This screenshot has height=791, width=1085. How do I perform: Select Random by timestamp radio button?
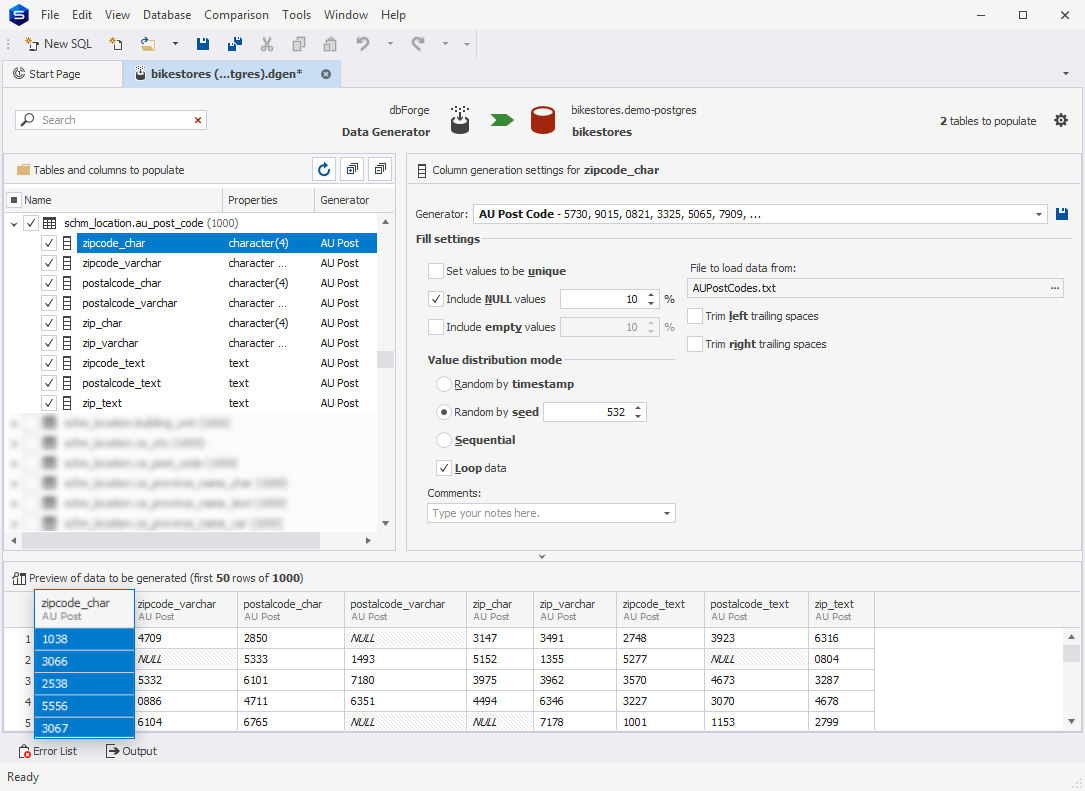[444, 384]
